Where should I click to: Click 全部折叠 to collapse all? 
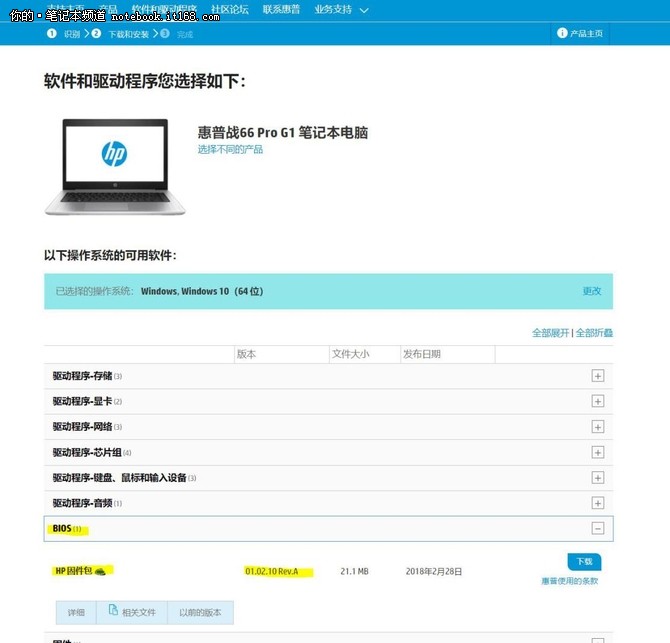click(x=594, y=333)
